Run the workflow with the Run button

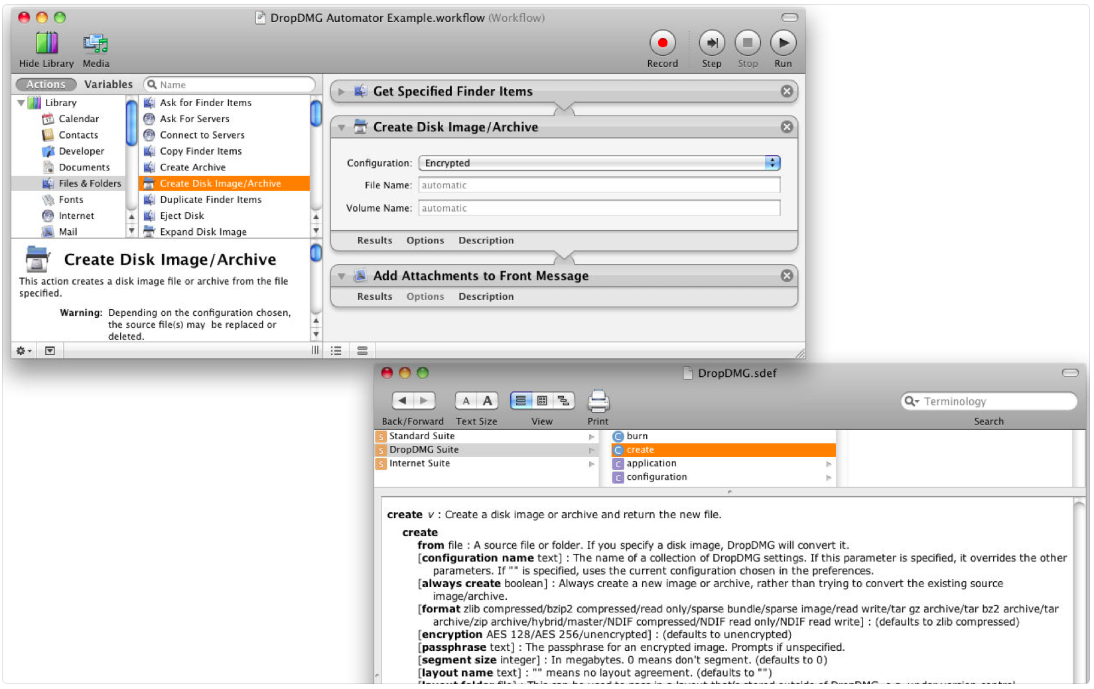click(783, 43)
